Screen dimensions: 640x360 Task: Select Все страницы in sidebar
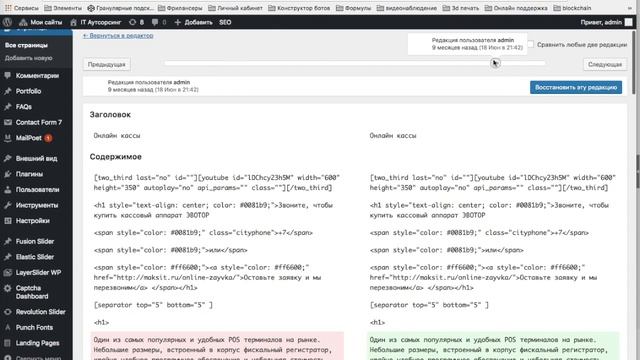(x=26, y=45)
